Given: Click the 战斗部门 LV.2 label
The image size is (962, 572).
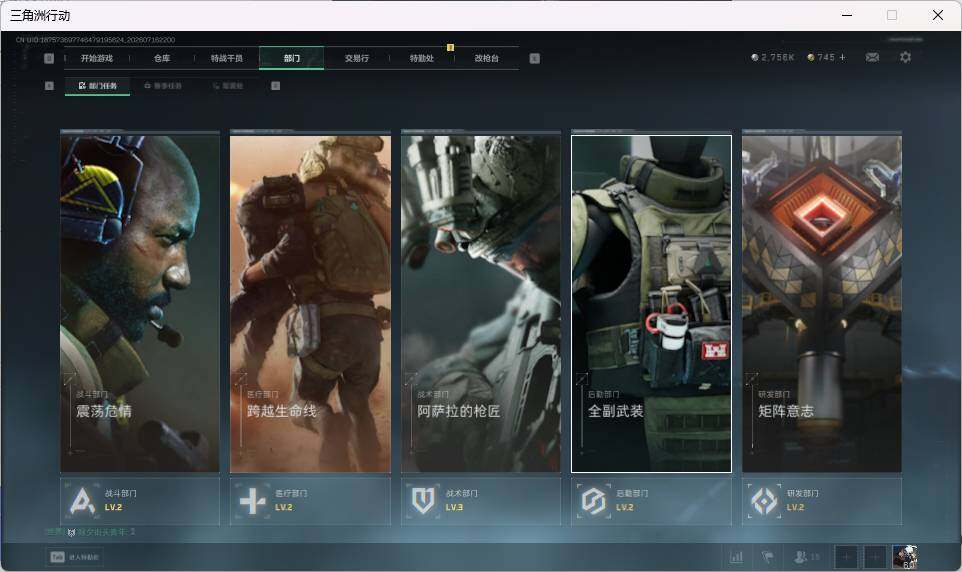Looking at the screenshot, I should click(114, 508).
